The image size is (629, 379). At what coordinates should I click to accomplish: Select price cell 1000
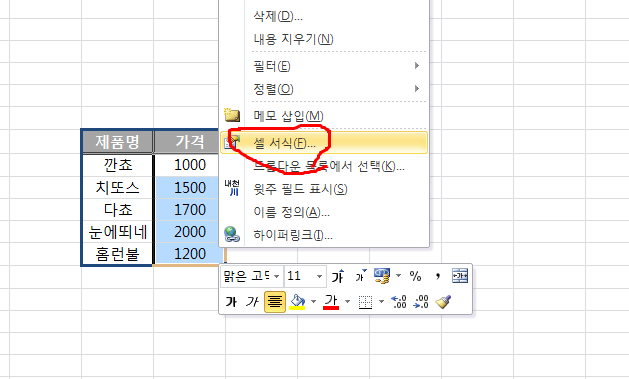click(187, 165)
